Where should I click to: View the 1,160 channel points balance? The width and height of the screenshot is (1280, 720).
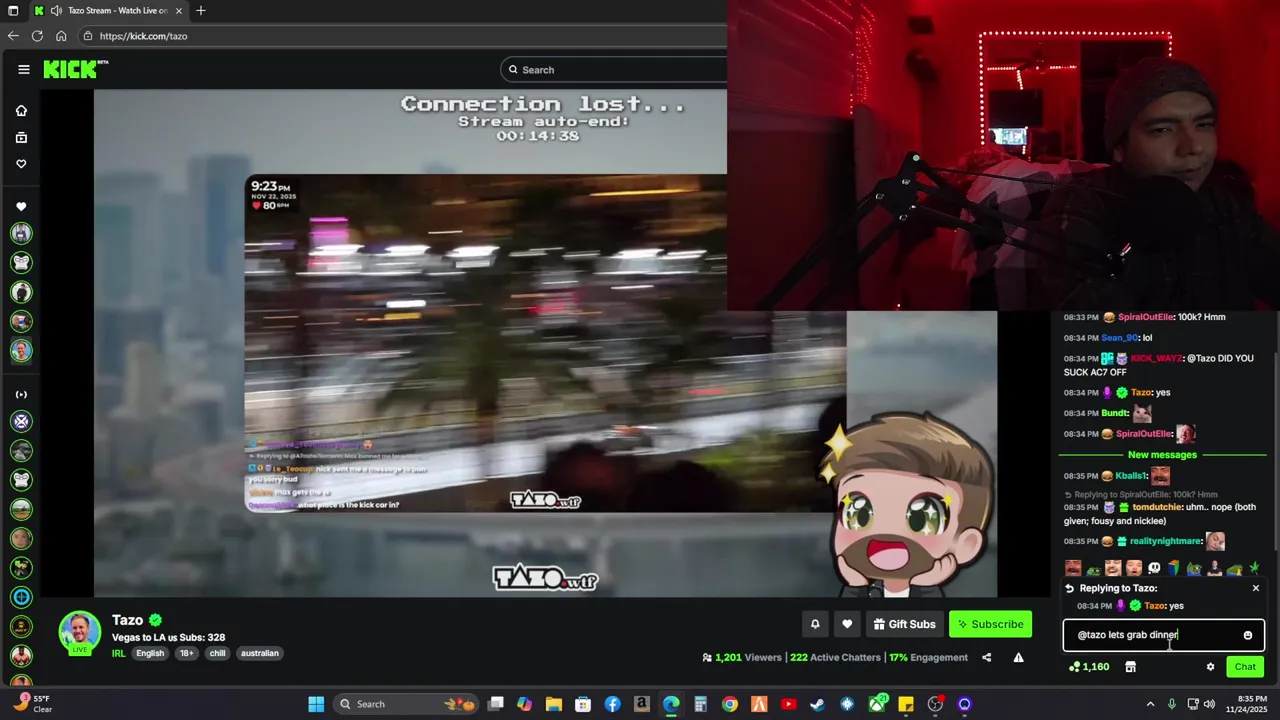[x=1089, y=667]
